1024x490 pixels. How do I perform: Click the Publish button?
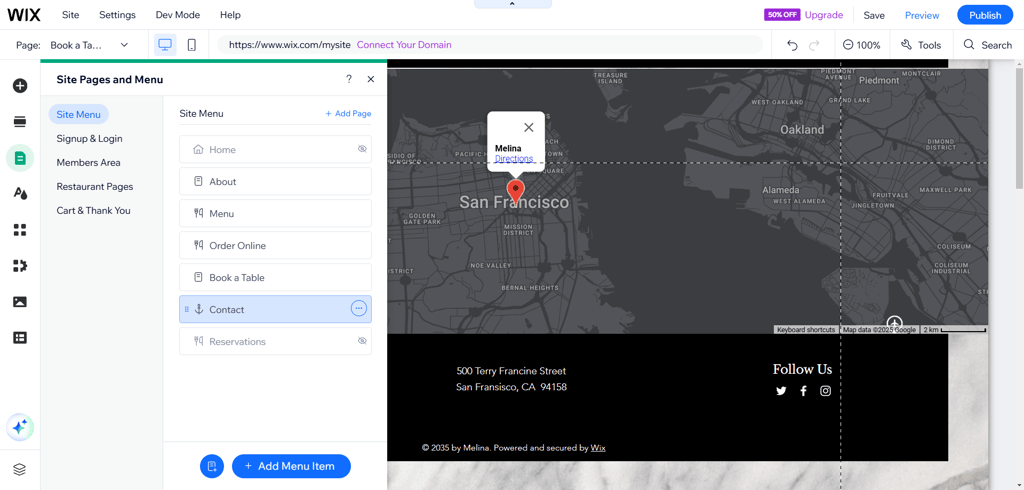[985, 15]
